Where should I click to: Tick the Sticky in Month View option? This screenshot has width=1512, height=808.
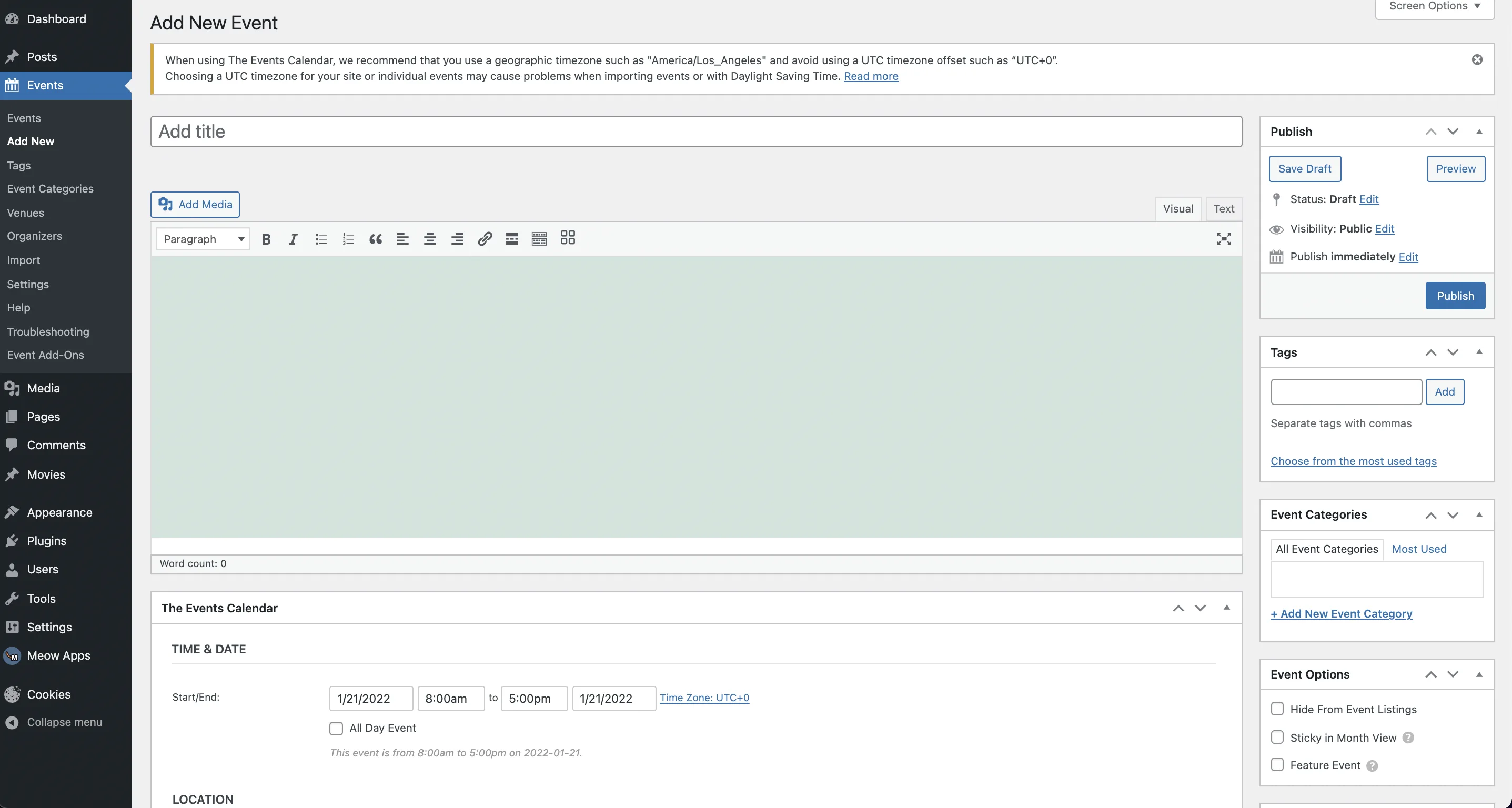1277,737
